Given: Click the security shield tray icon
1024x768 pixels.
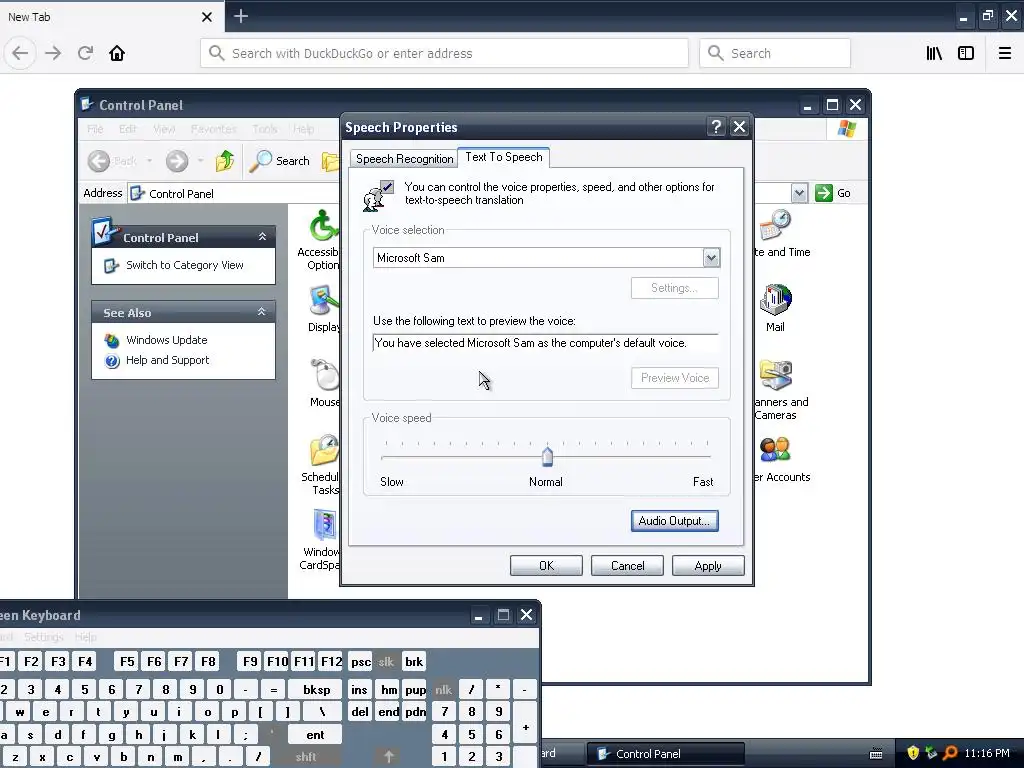Looking at the screenshot, I should point(913,753).
